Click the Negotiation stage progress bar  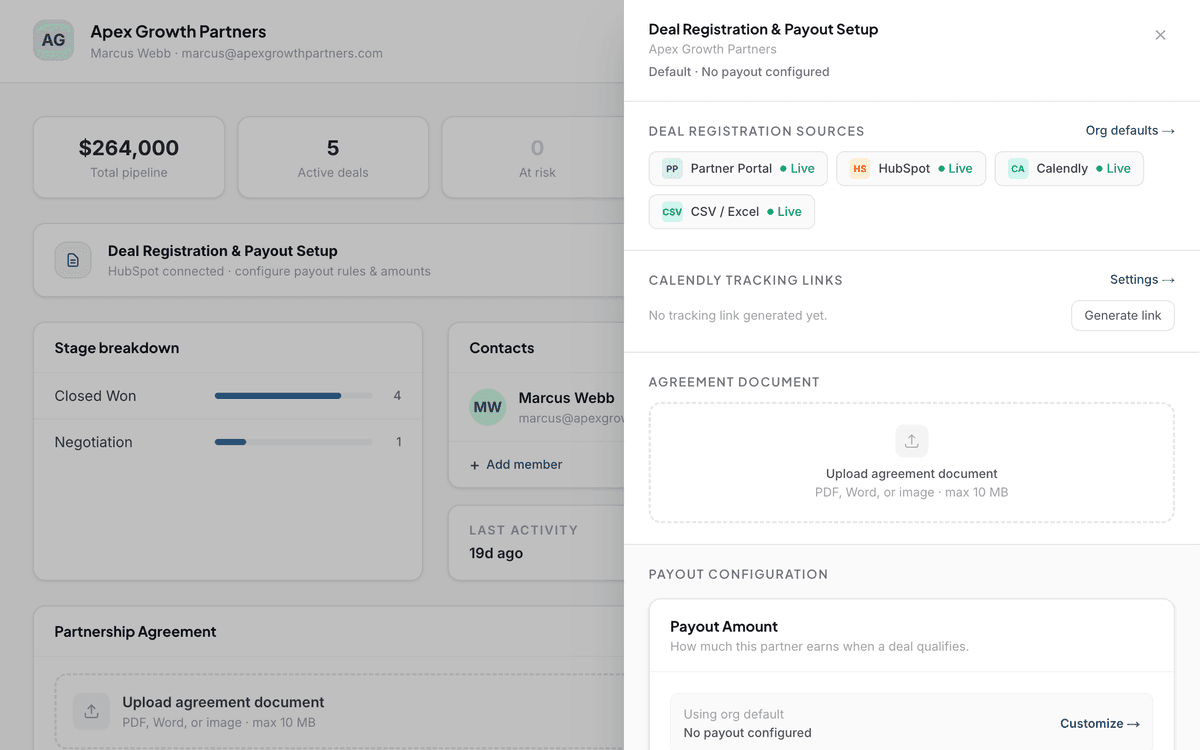(x=293, y=442)
